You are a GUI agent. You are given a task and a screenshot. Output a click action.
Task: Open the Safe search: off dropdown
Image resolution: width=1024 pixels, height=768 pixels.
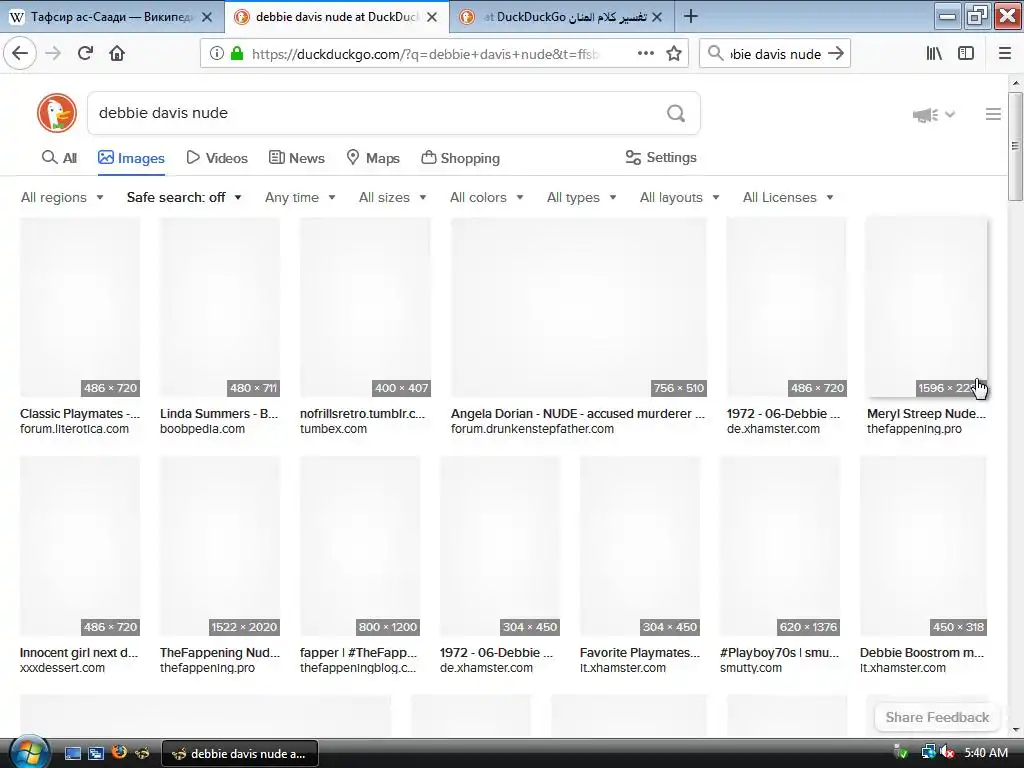click(184, 197)
